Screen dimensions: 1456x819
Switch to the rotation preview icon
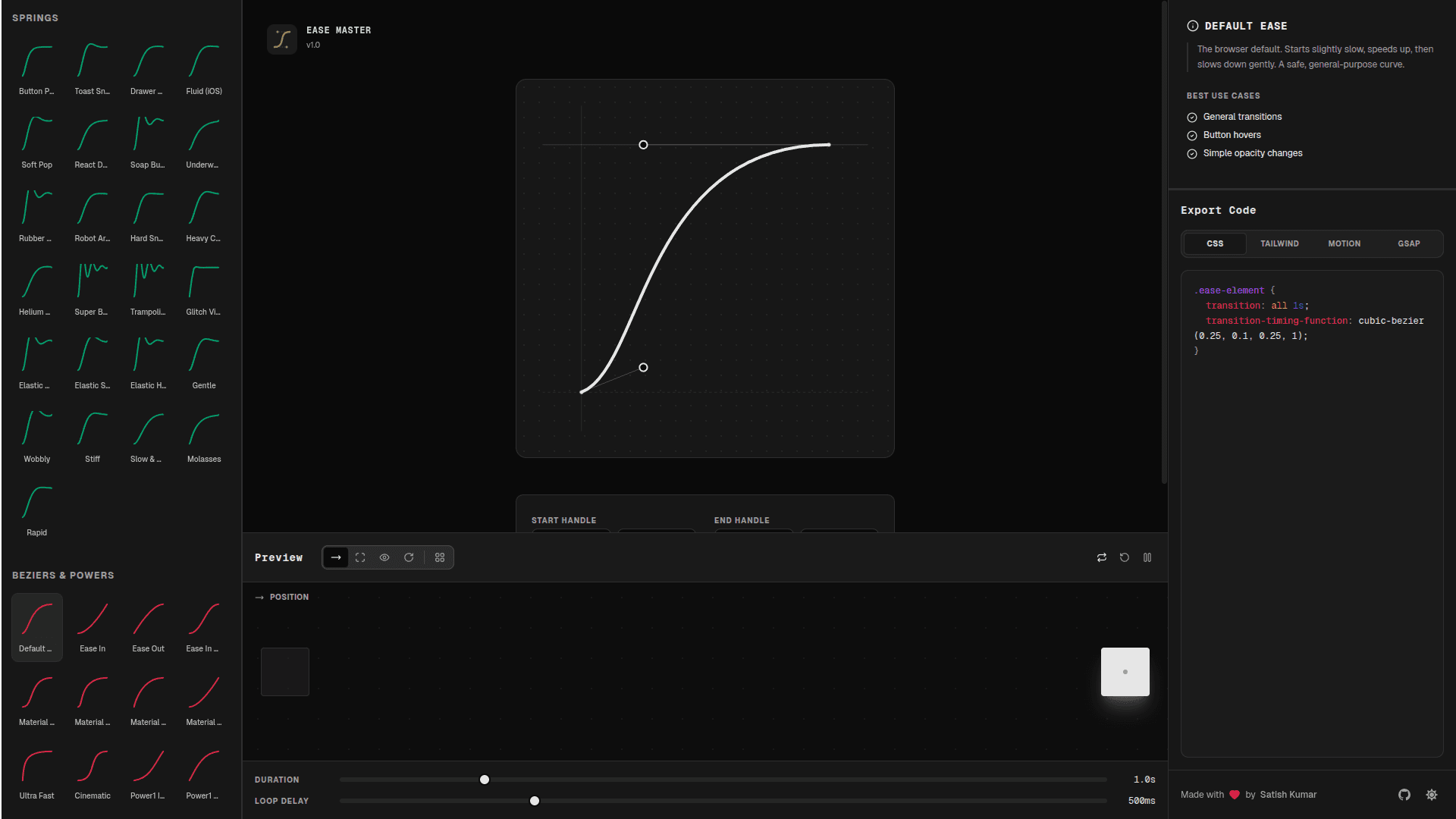click(409, 557)
